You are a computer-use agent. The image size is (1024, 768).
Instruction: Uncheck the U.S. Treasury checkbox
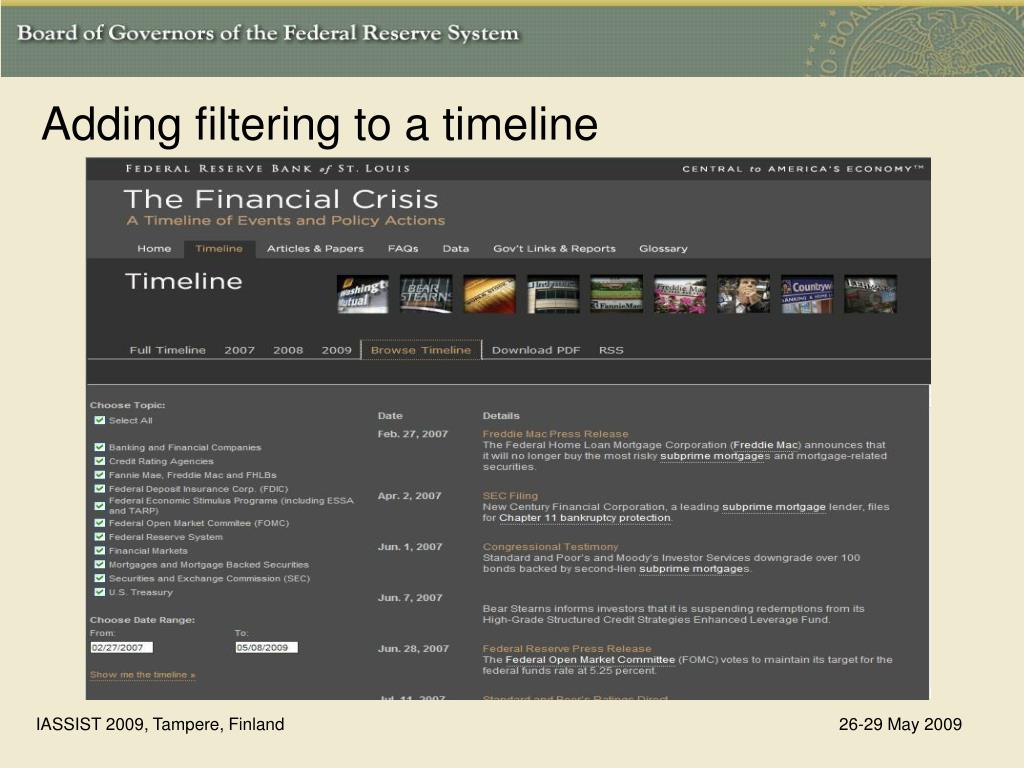click(x=100, y=592)
